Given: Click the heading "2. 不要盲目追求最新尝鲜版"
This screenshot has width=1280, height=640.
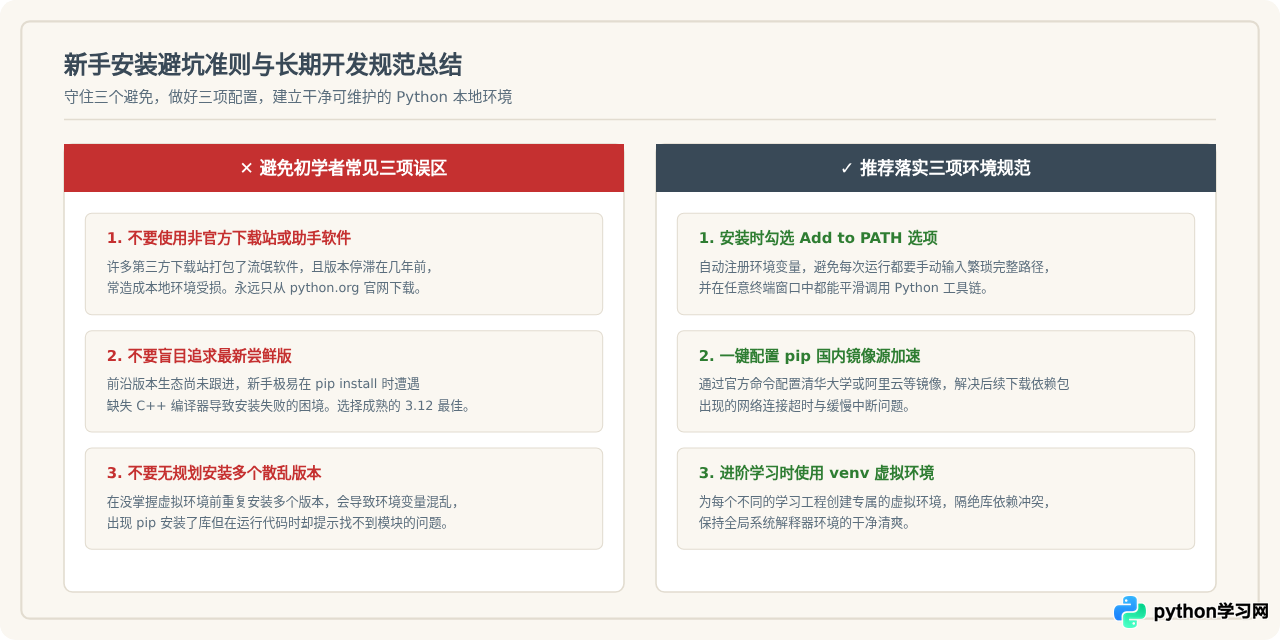Looking at the screenshot, I should point(199,356).
